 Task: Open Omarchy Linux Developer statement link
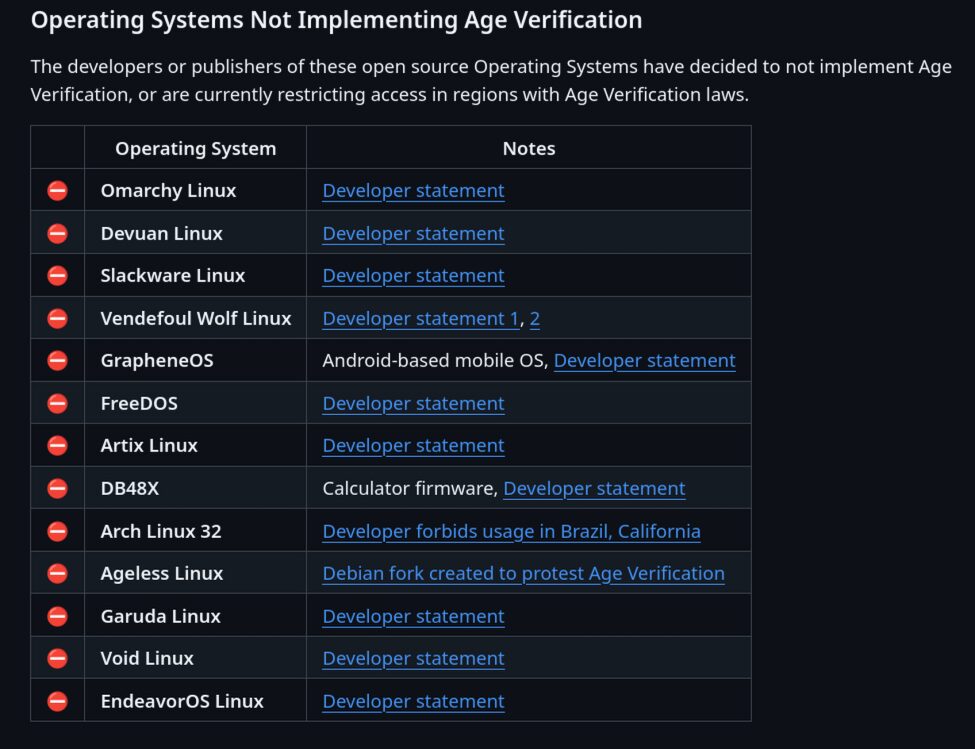point(413,190)
